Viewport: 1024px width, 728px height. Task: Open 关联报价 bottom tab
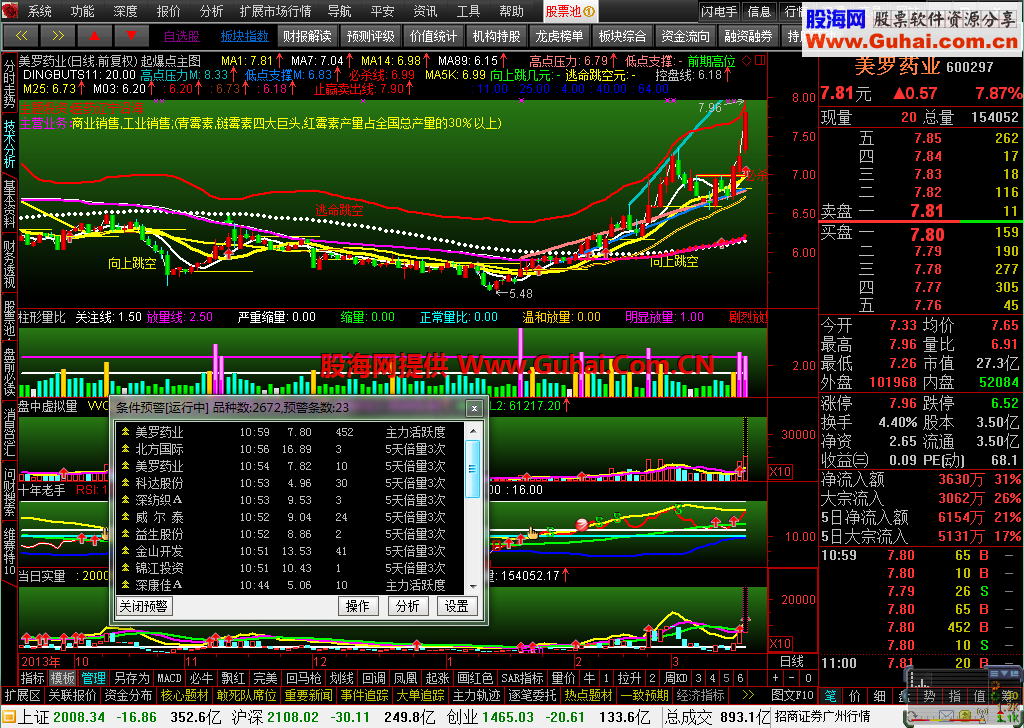pos(72,695)
